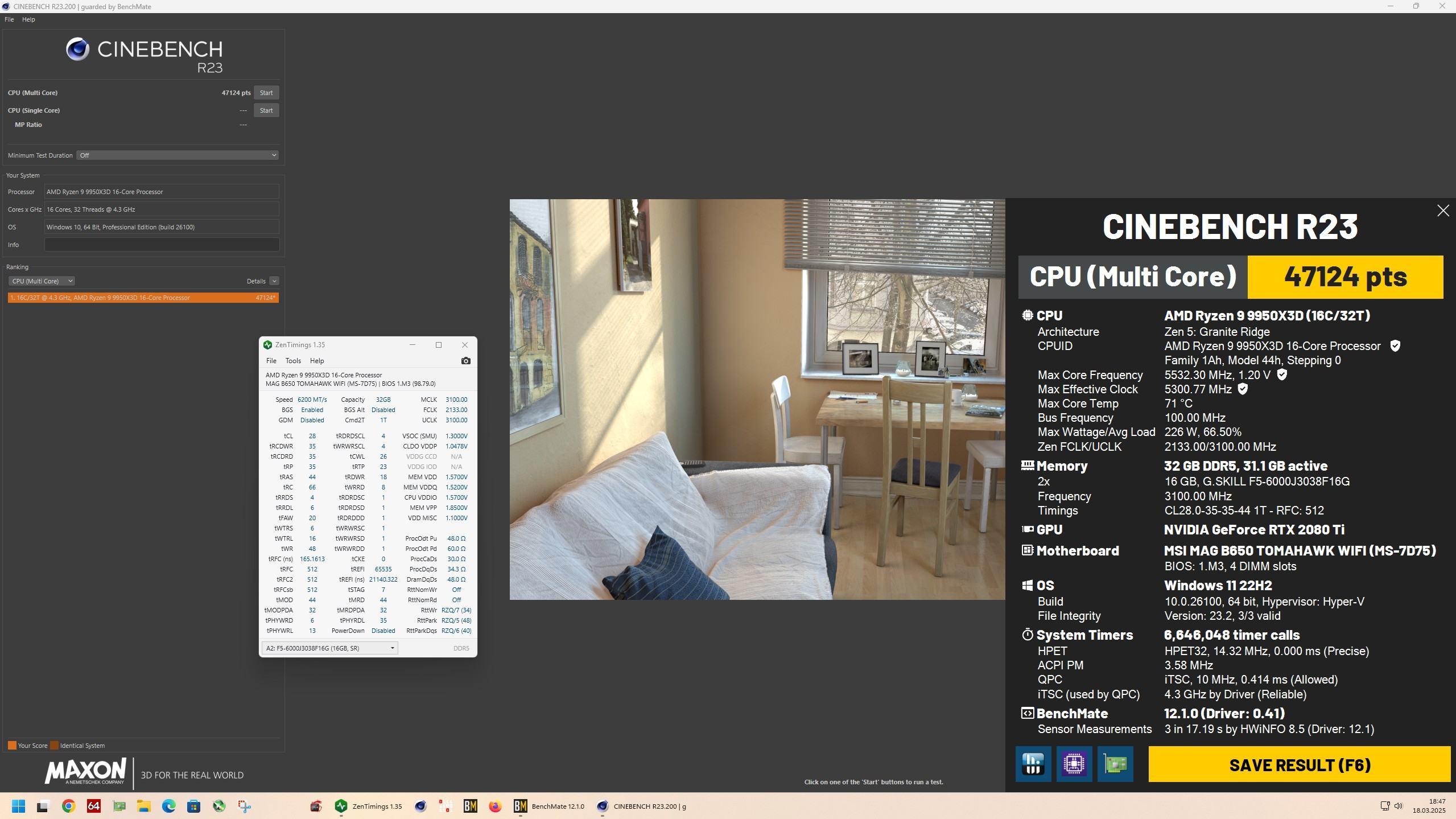This screenshot has width=1456, height=819.
Task: Click the Info text field
Action: click(x=162, y=245)
